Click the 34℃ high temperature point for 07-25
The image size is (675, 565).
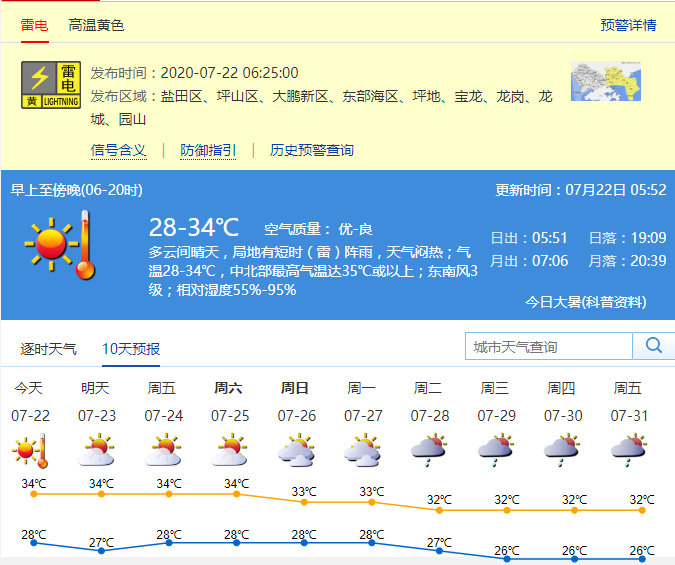[237, 493]
